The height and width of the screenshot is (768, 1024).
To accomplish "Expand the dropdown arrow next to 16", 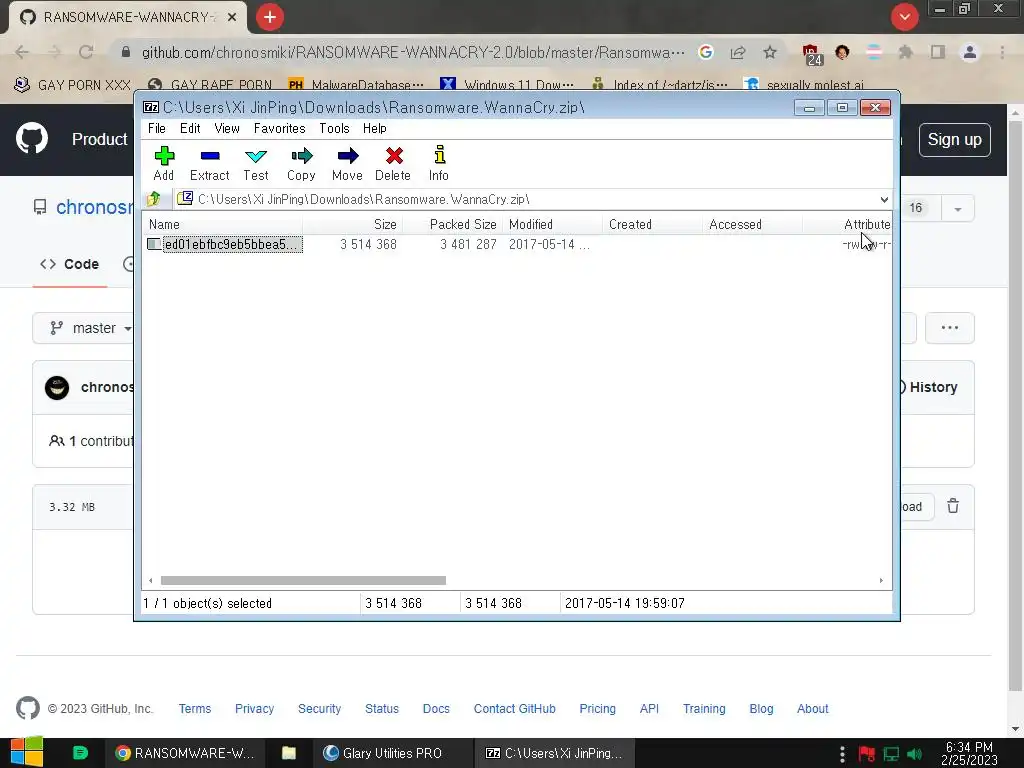I will 957,209.
